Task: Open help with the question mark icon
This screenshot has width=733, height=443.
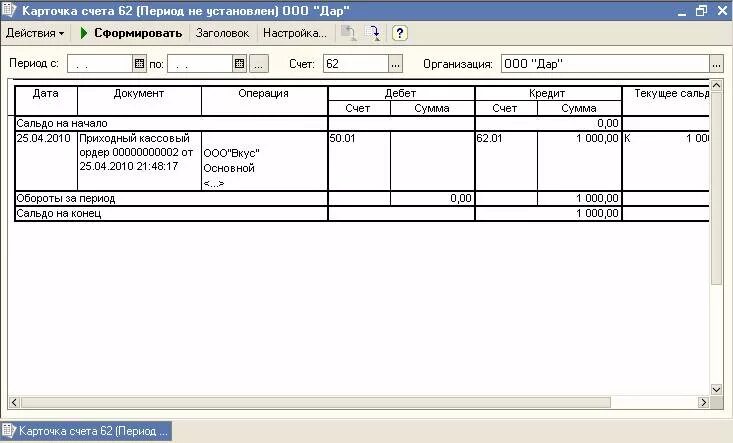Action: (x=399, y=33)
